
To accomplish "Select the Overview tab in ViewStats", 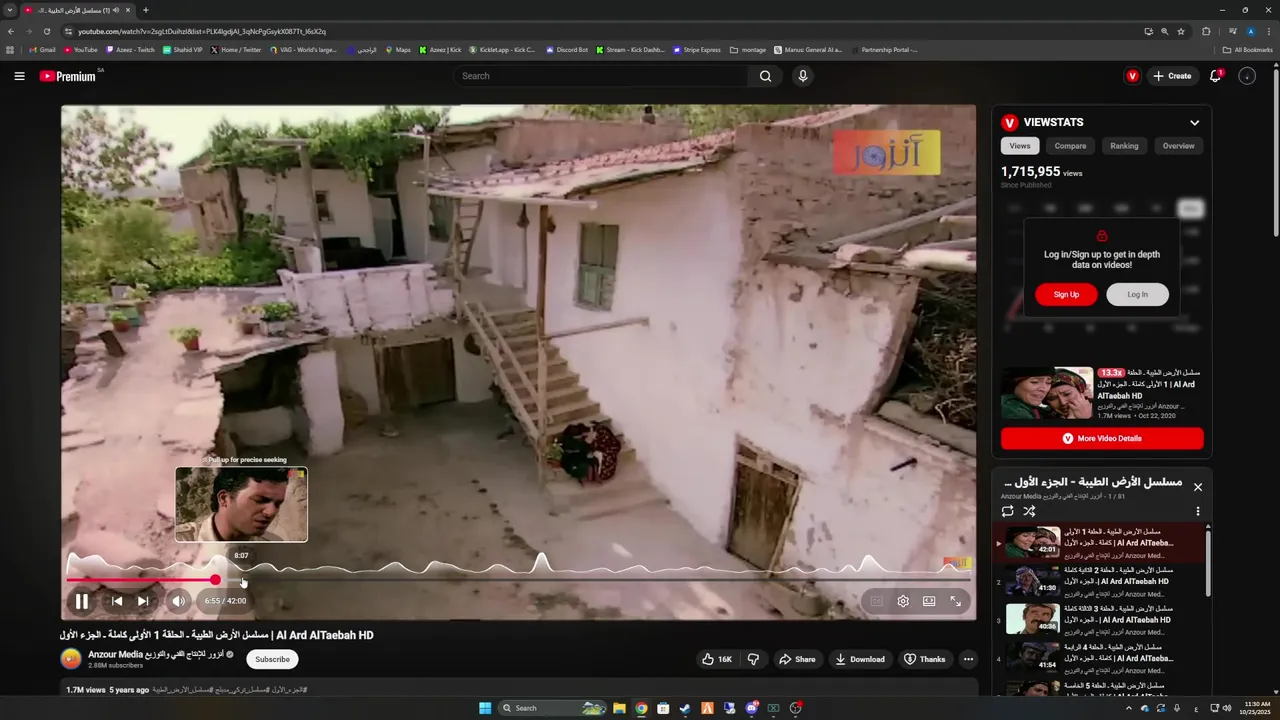I will (1178, 146).
